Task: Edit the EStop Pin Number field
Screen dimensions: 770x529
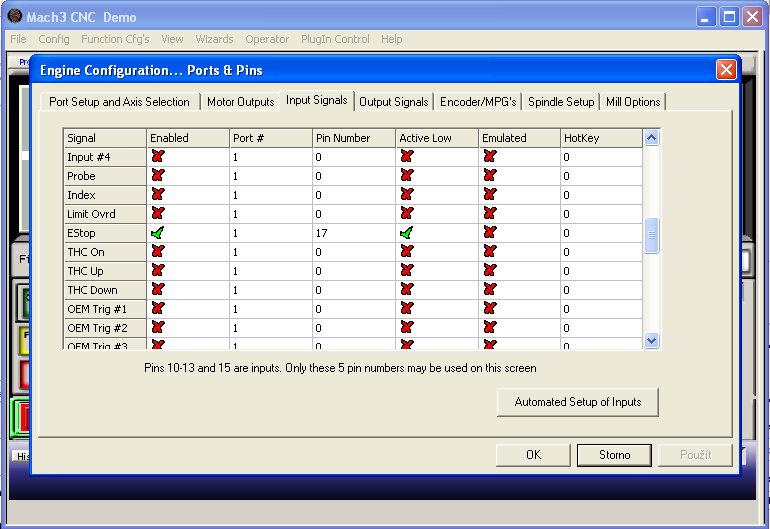Action: pyautogui.click(x=353, y=233)
